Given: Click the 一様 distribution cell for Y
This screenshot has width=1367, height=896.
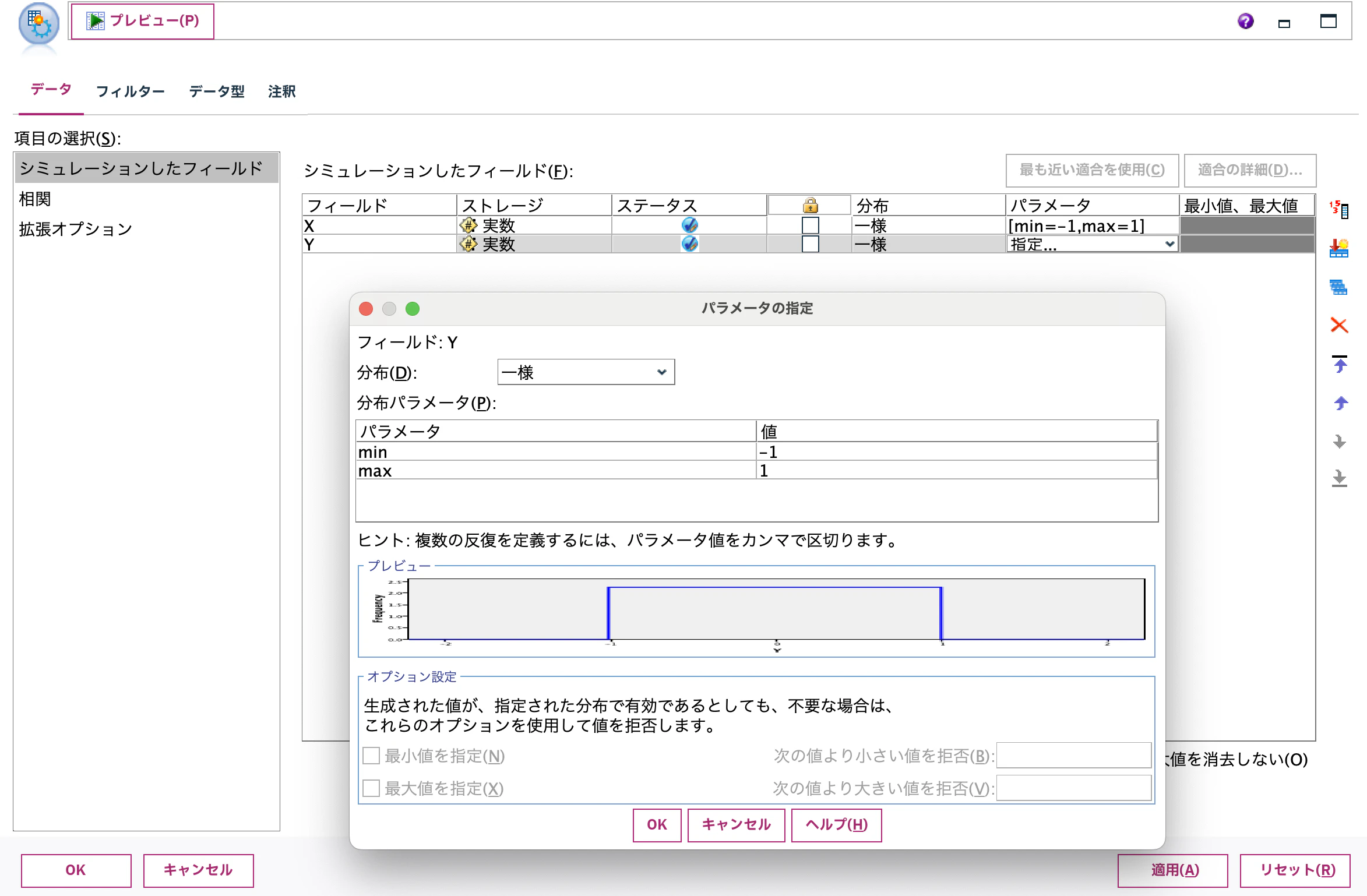Looking at the screenshot, I should (929, 244).
